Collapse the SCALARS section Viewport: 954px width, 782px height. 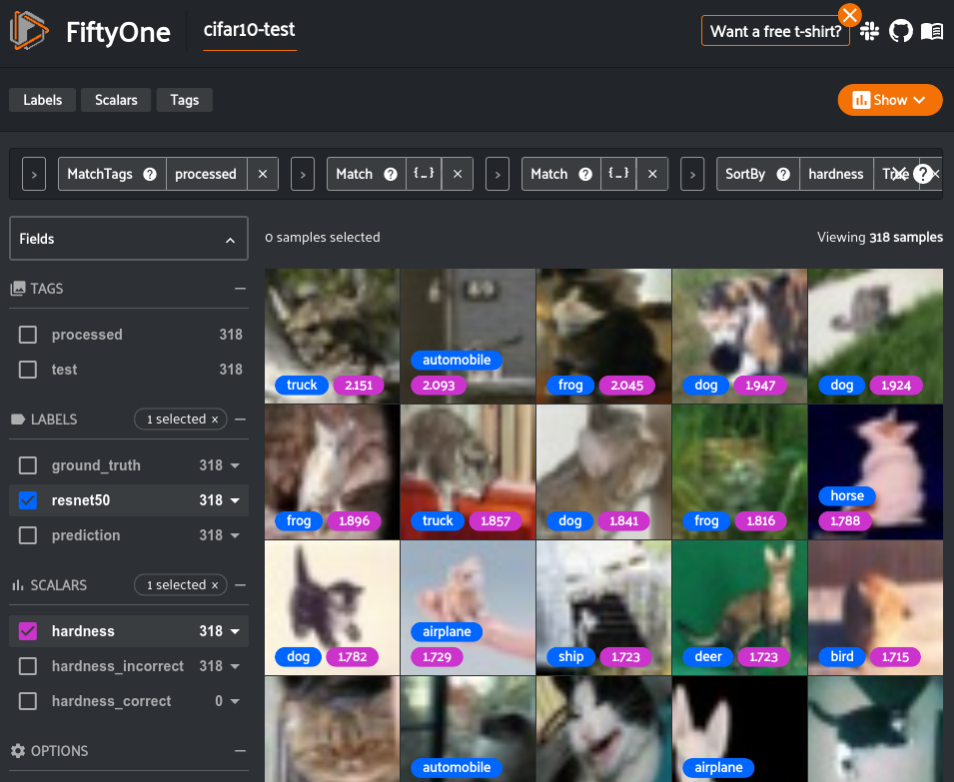click(x=240, y=585)
